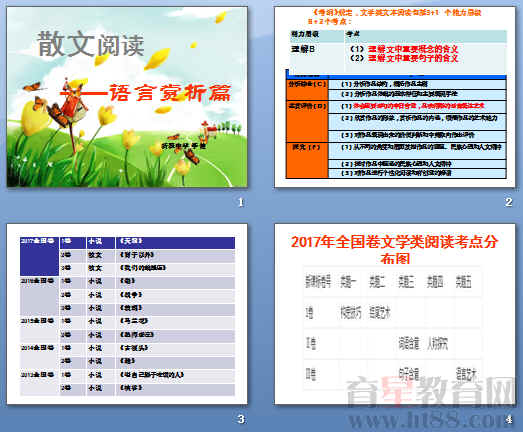
Task: Click the gray 散文阅读 title text
Action: [90, 44]
